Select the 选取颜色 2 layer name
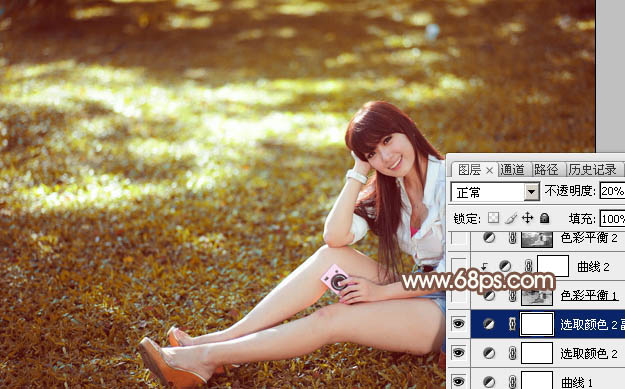625x389 pixels. [589, 353]
